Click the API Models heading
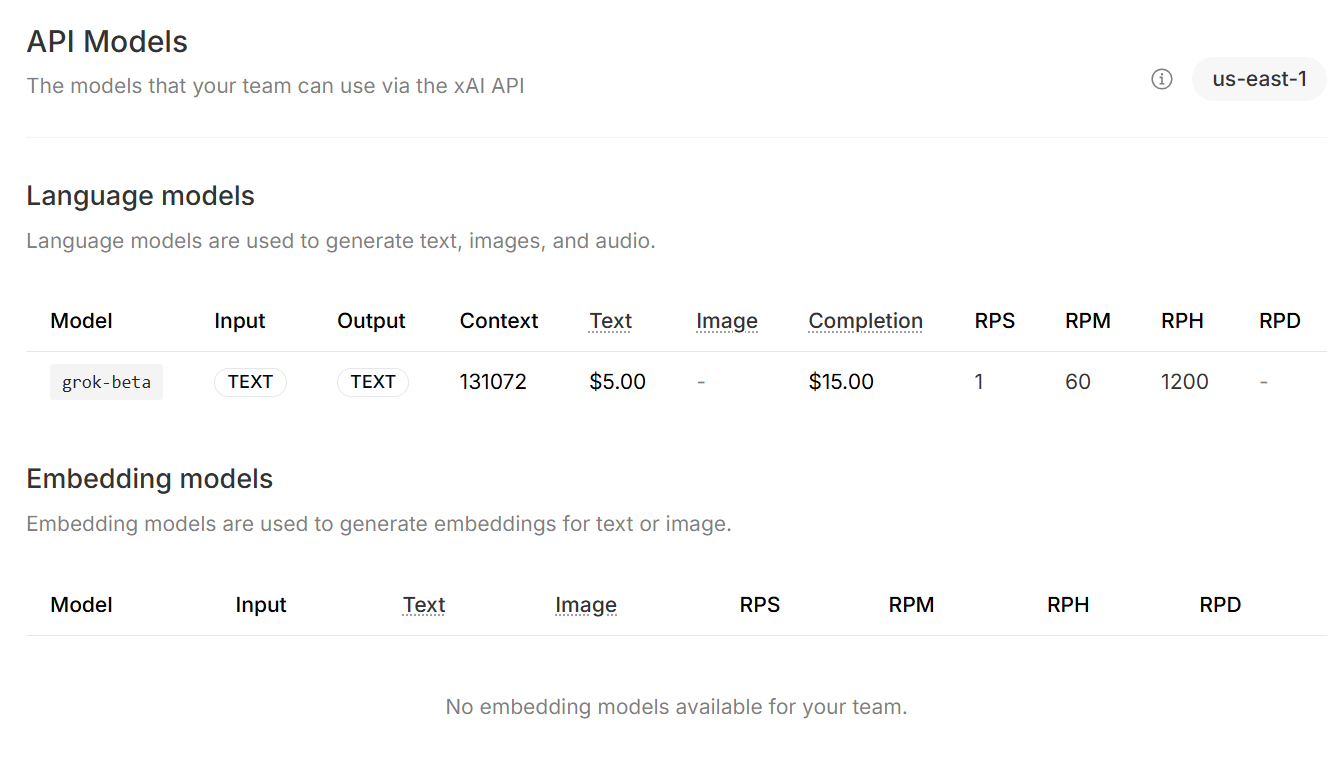The width and height of the screenshot is (1338, 765). 107,42
